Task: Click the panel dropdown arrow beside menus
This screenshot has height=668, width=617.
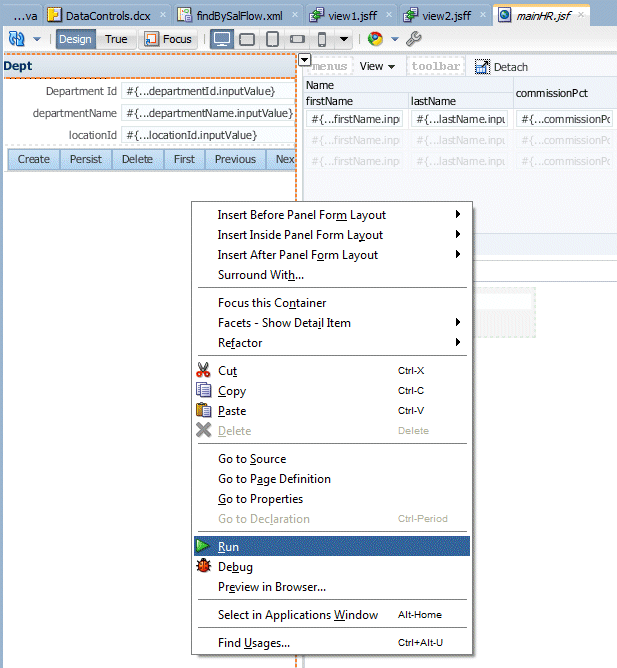Action: click(305, 60)
